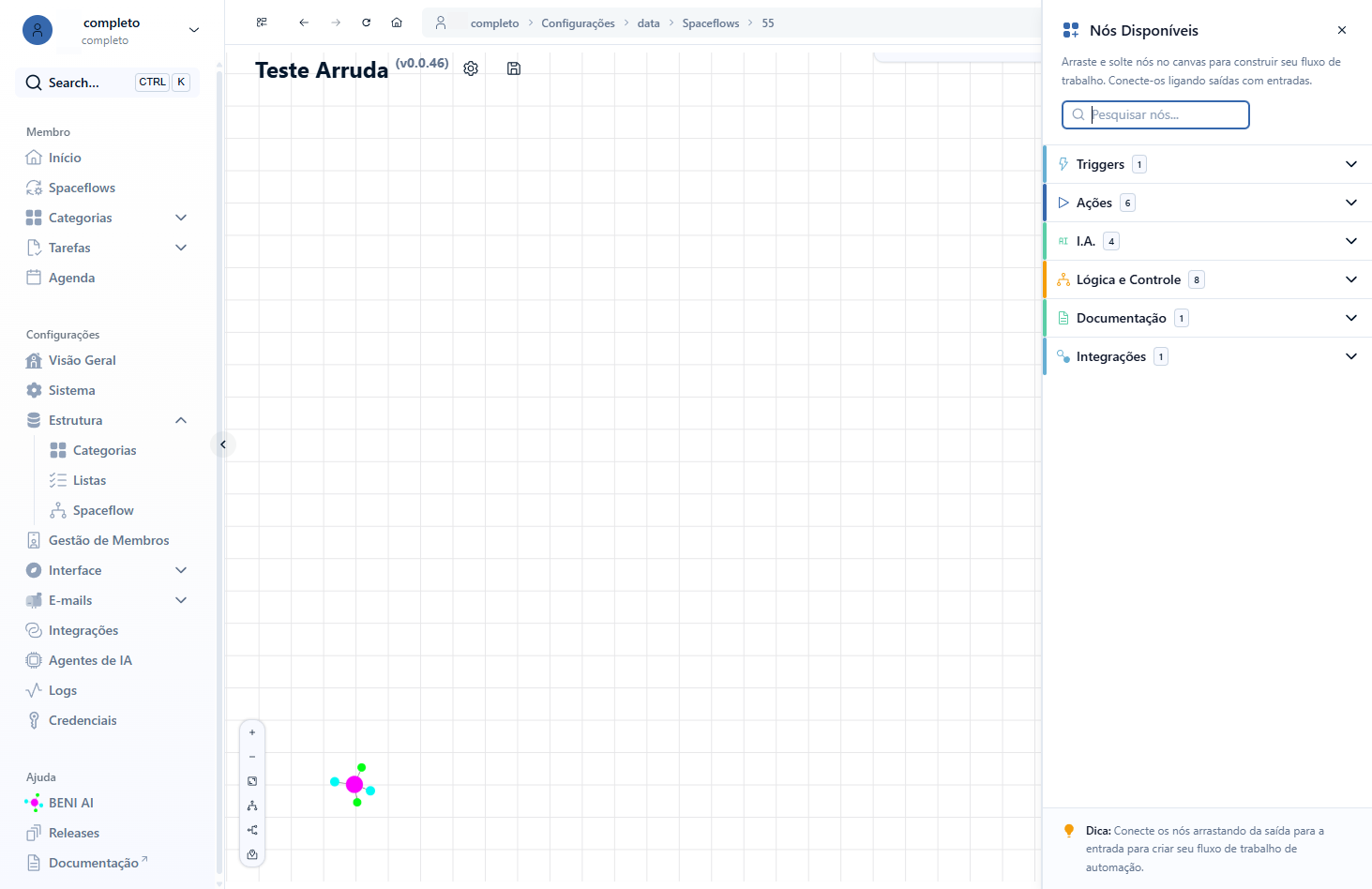Expand the Ações node group
The image size is (1372, 889).
coord(1208,203)
